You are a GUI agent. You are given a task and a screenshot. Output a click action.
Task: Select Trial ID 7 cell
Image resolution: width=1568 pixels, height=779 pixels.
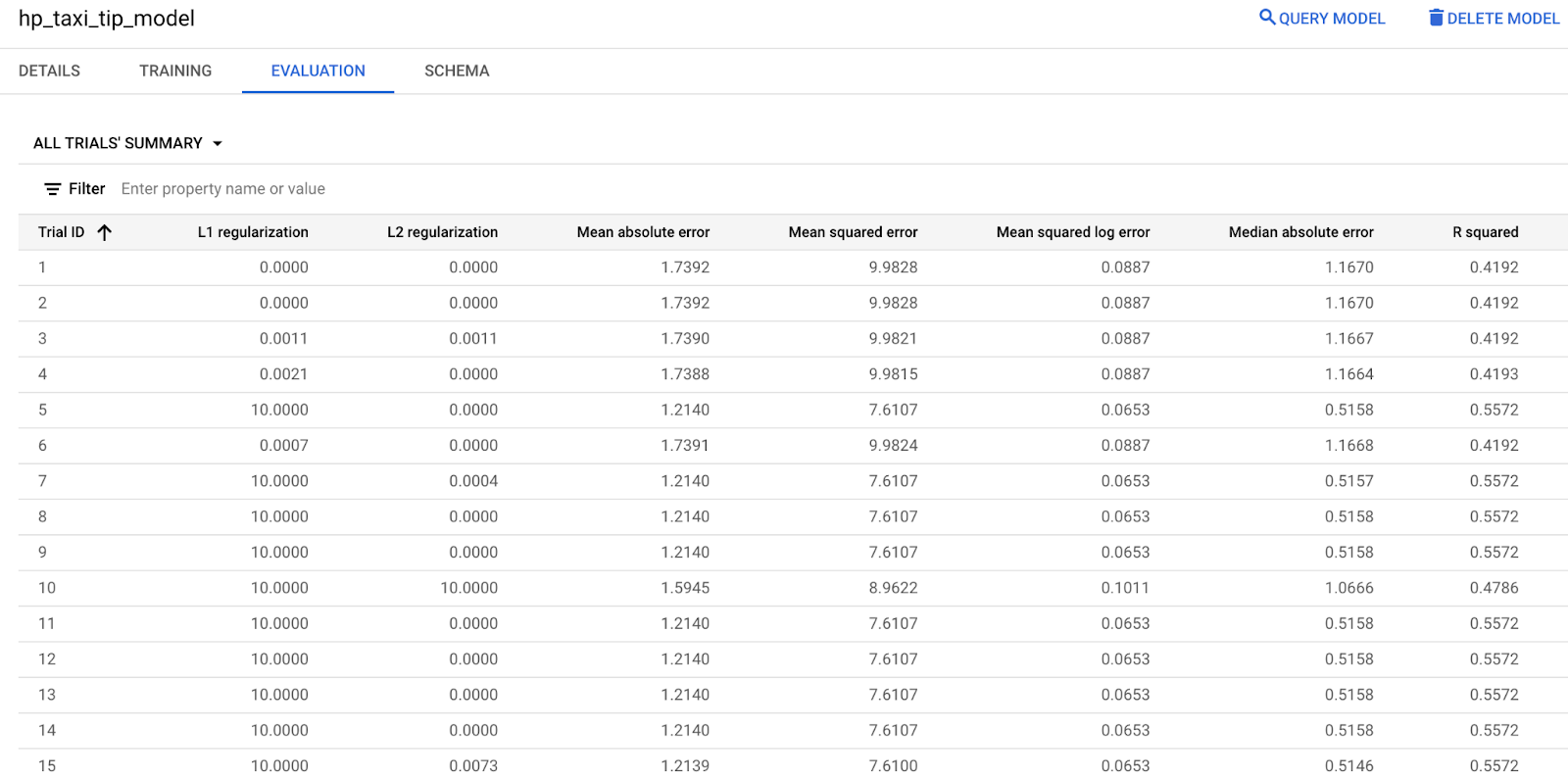tap(42, 481)
